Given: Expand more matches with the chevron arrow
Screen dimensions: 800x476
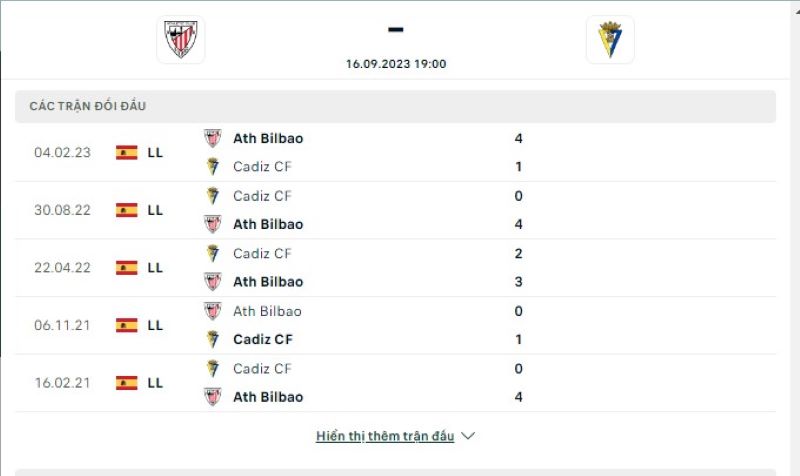Looking at the screenshot, I should tap(468, 436).
